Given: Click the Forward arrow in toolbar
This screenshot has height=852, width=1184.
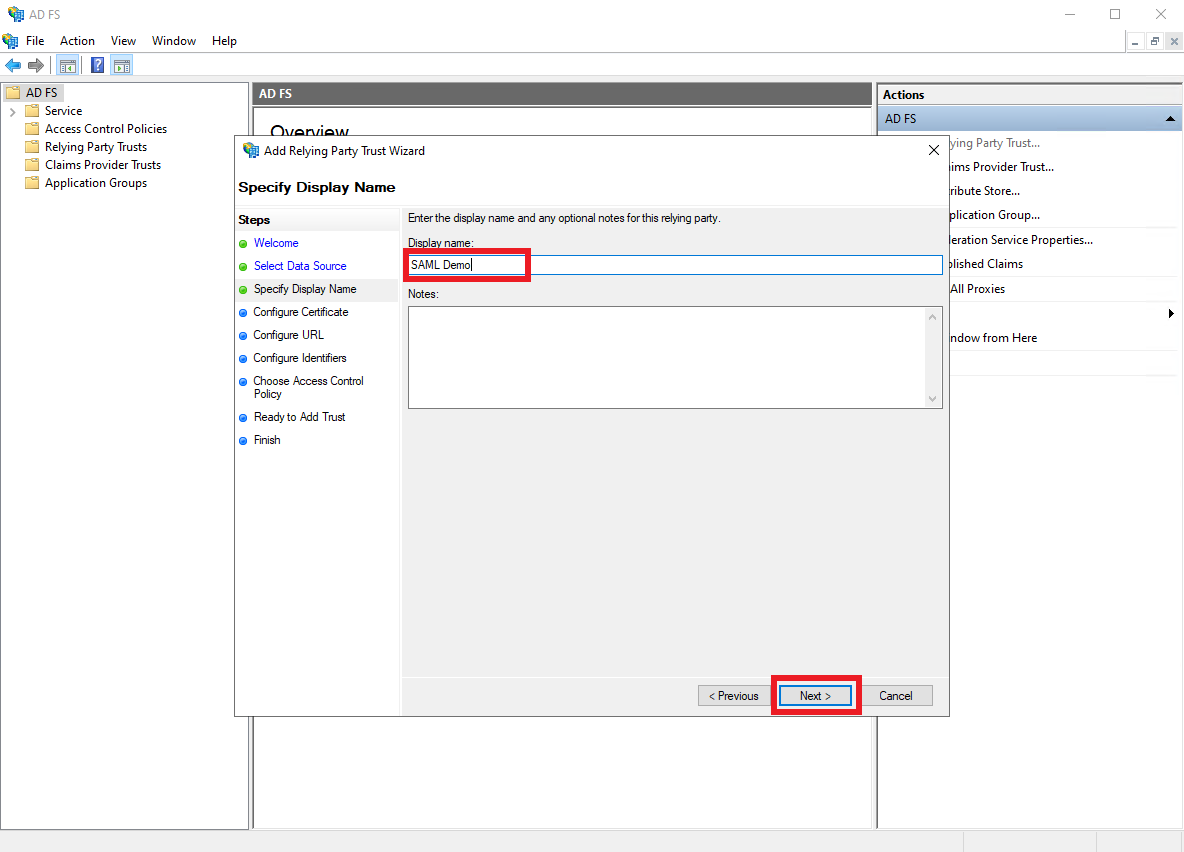Looking at the screenshot, I should click(36, 66).
